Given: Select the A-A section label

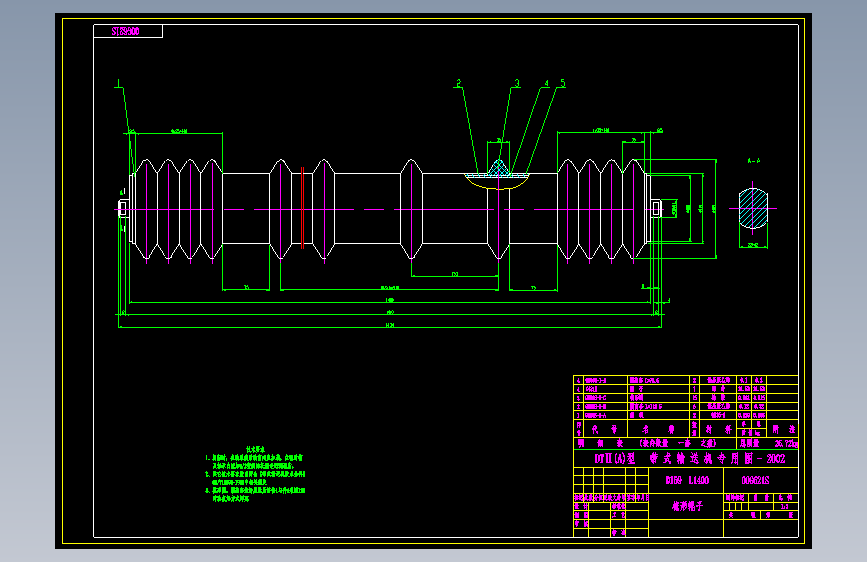Looking at the screenshot, I should [754, 161].
